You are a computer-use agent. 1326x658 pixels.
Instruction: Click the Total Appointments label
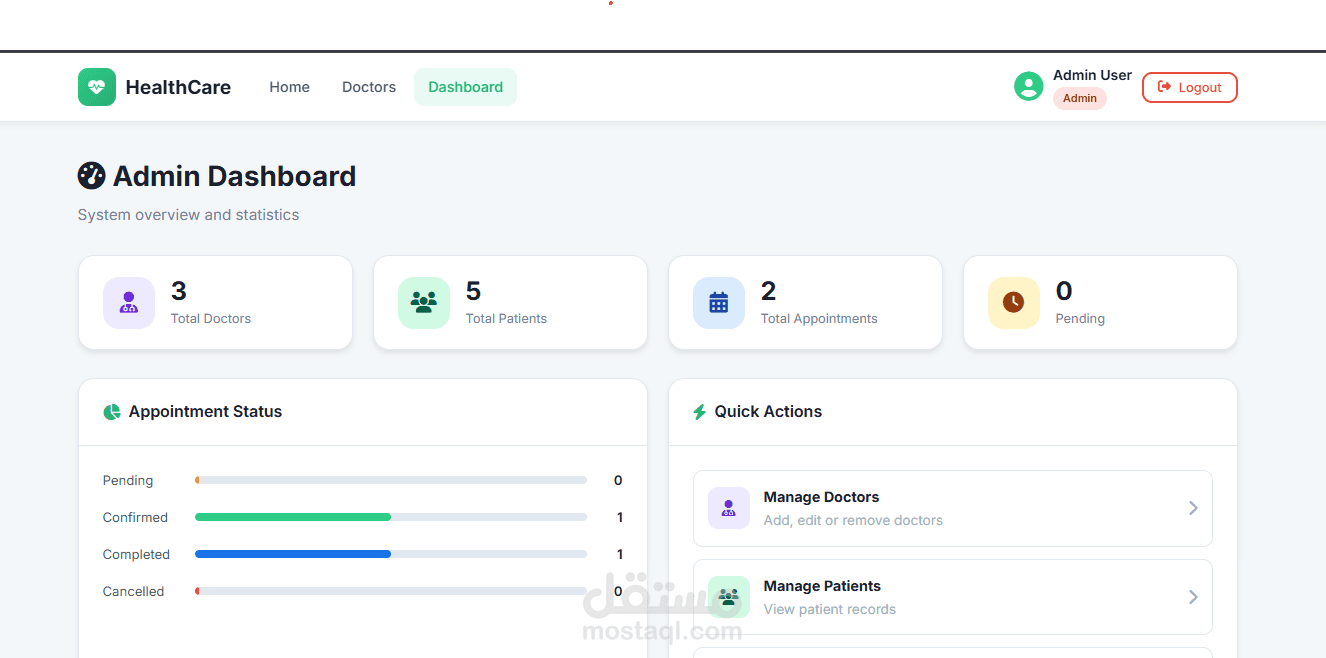[819, 319]
